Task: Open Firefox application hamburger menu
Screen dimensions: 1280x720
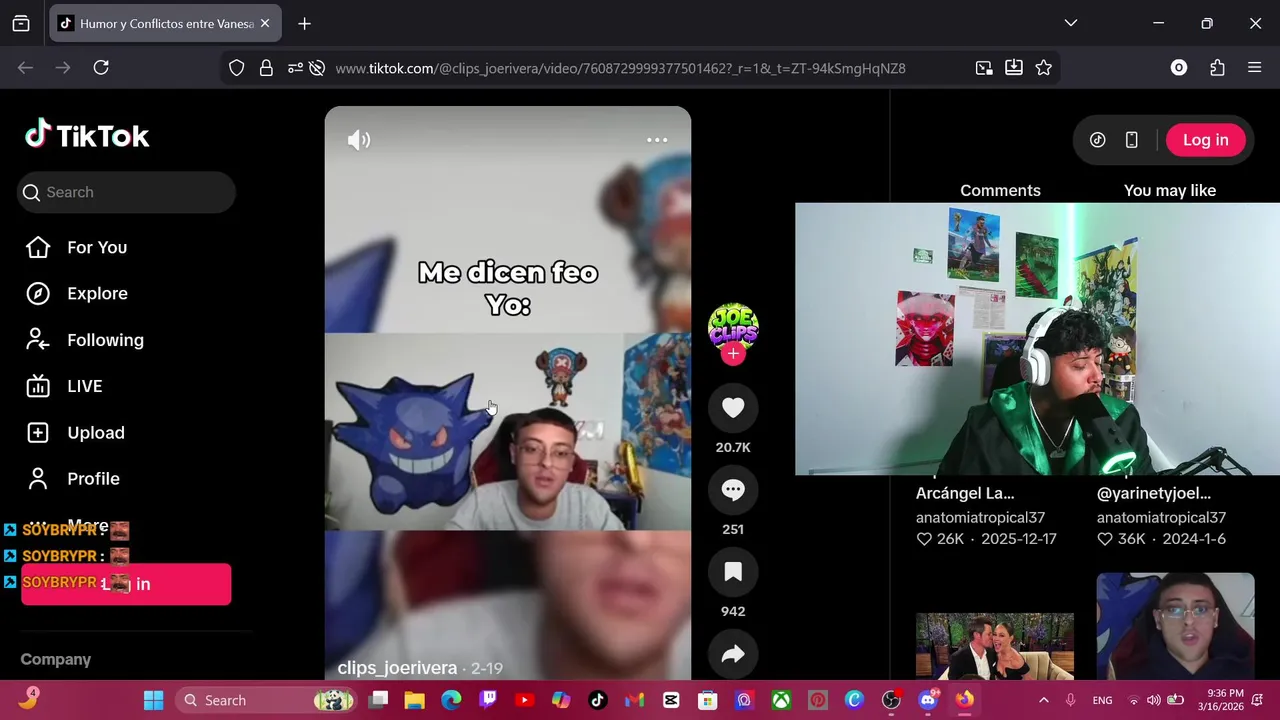Action: pyautogui.click(x=1255, y=68)
